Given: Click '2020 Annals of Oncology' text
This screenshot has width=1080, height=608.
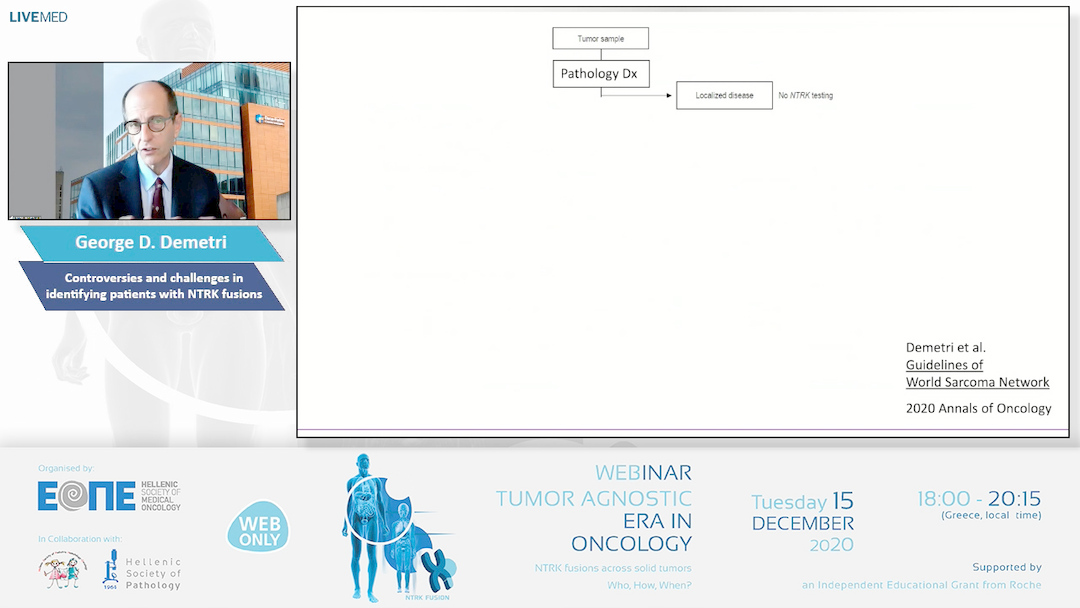Looking at the screenshot, I should point(978,408).
